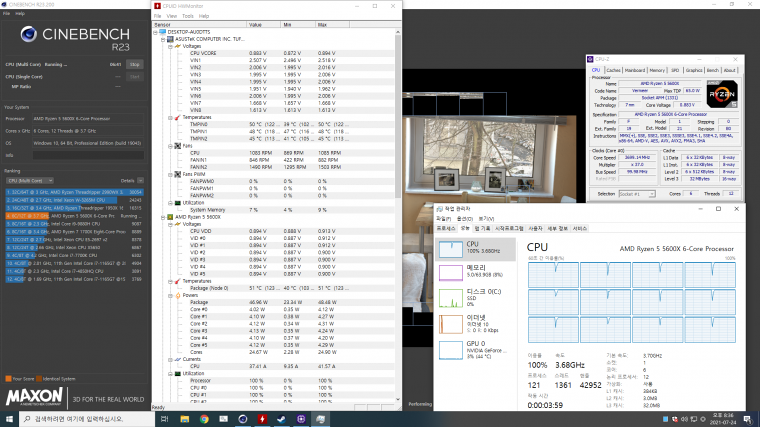This screenshot has height=427, width=760.
Task: Switch to the About tab in CPU-Z
Action: click(729, 70)
